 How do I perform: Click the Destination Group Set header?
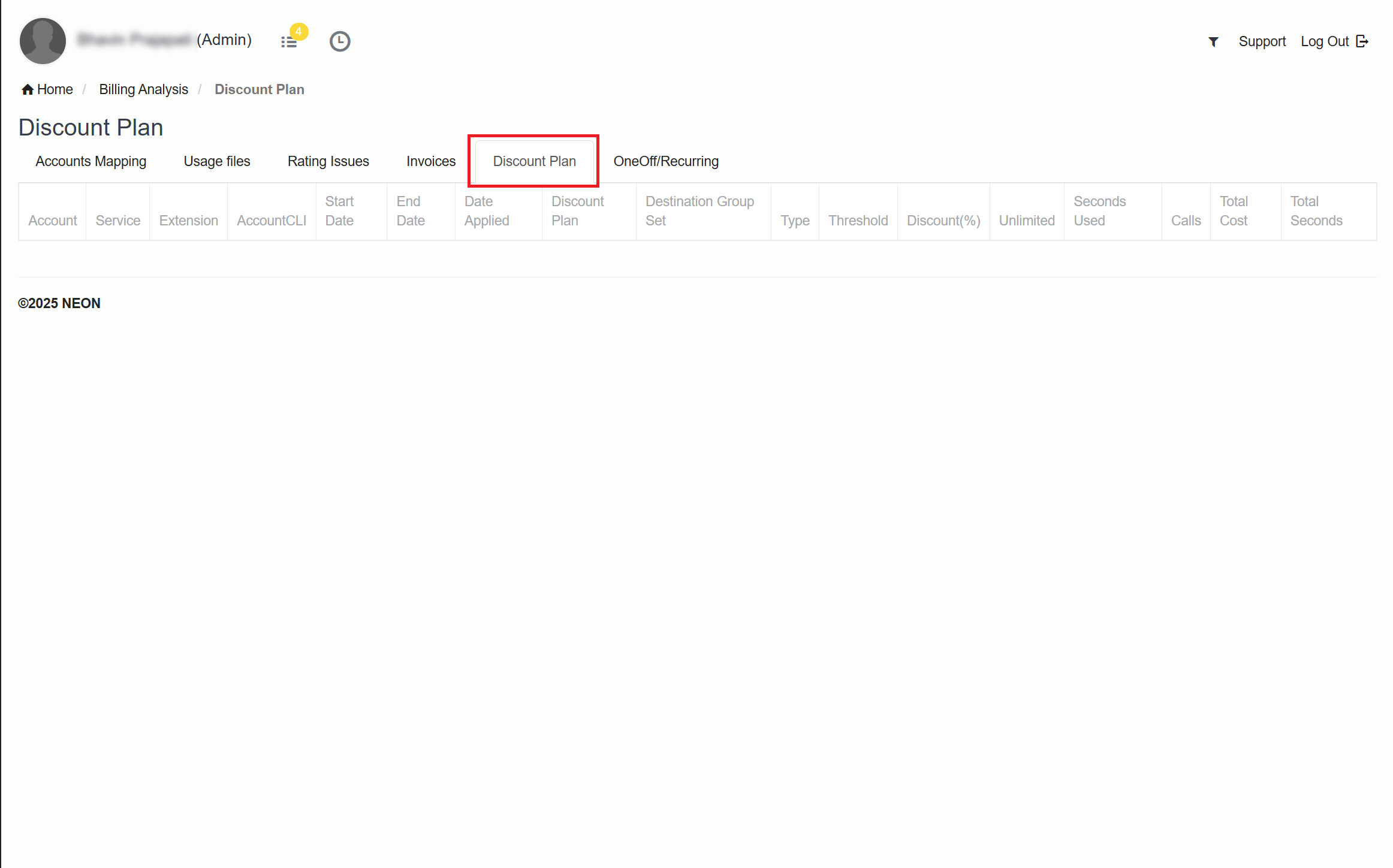click(x=699, y=211)
